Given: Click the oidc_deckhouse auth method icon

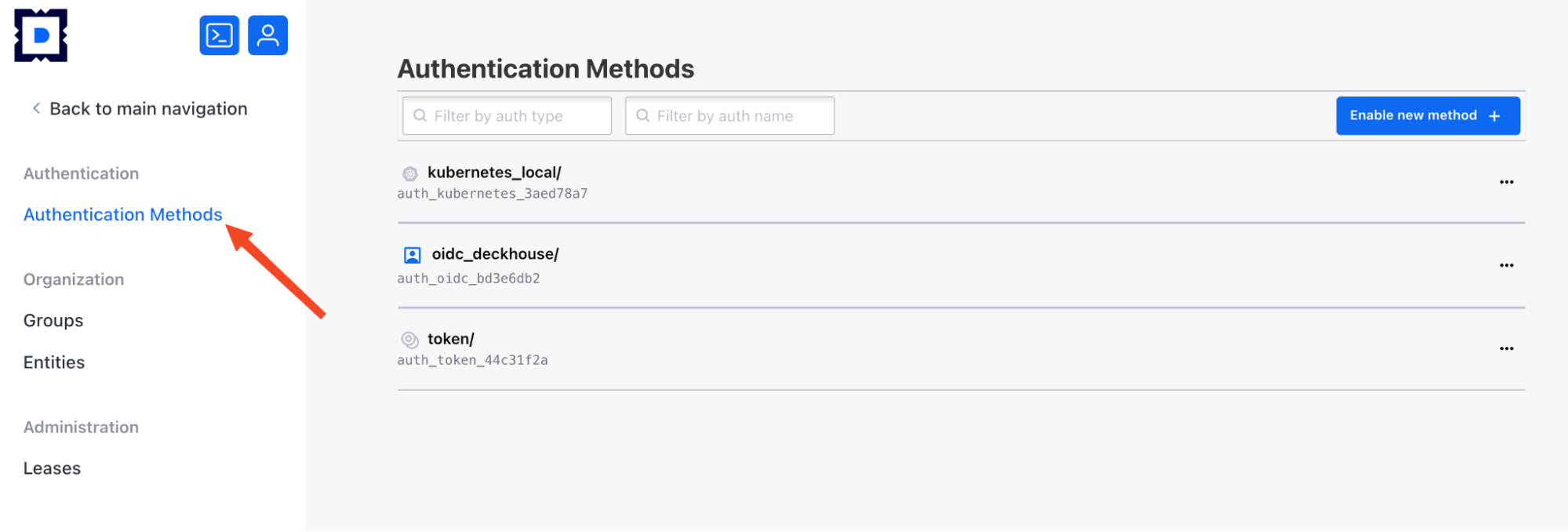Looking at the screenshot, I should (412, 255).
